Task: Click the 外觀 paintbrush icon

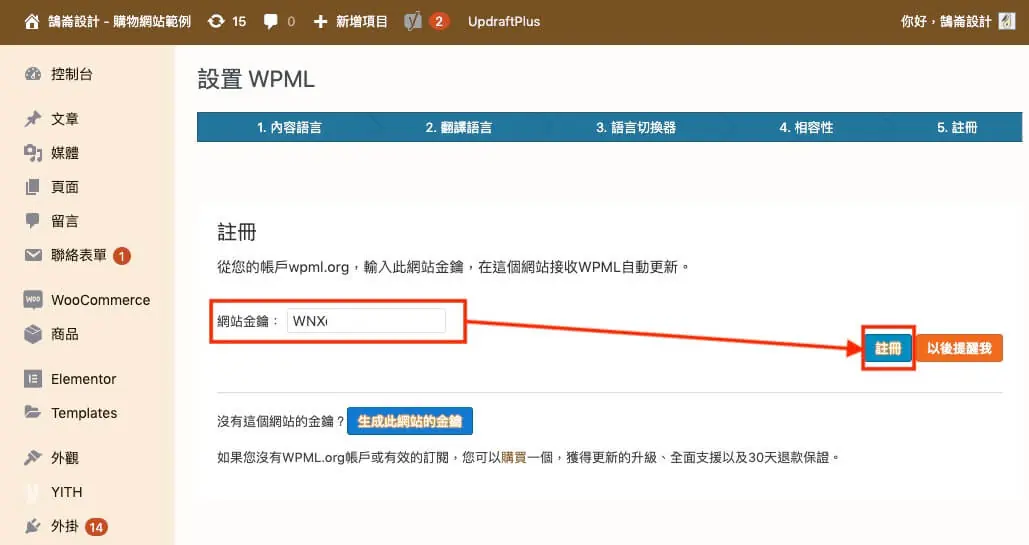Action: 33,458
